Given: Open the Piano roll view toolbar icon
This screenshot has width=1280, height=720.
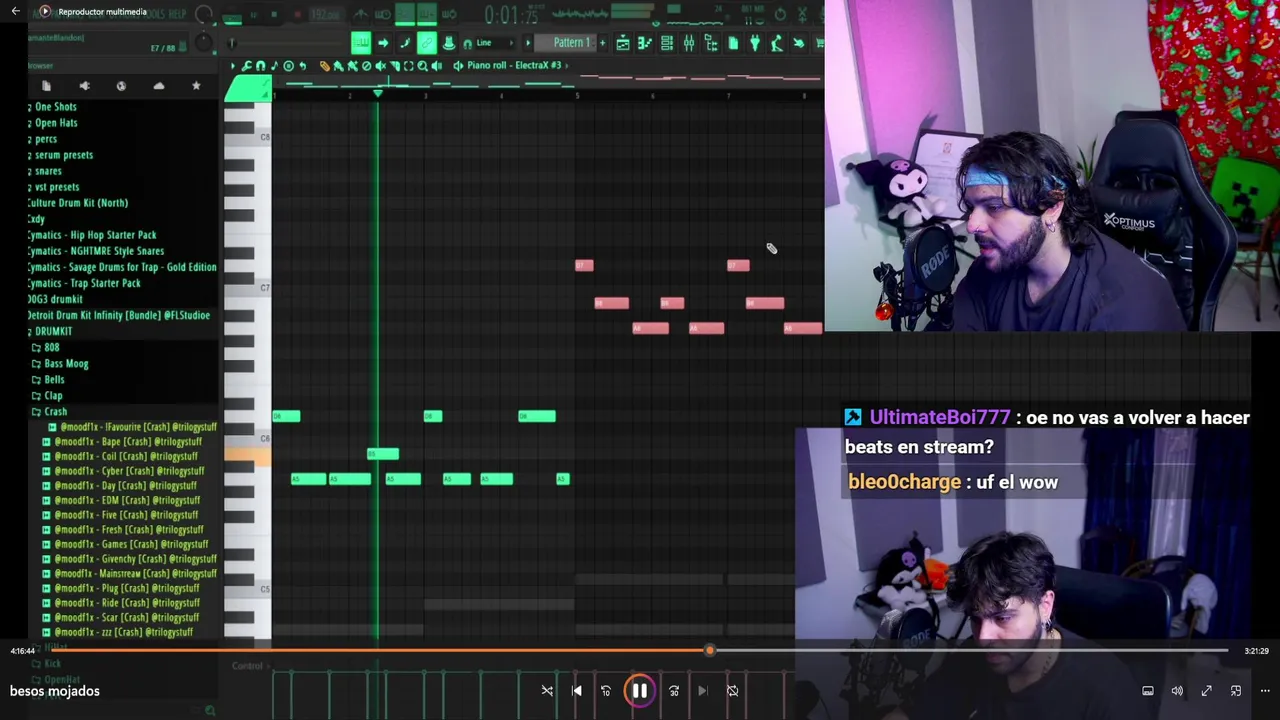Looking at the screenshot, I should 644,43.
